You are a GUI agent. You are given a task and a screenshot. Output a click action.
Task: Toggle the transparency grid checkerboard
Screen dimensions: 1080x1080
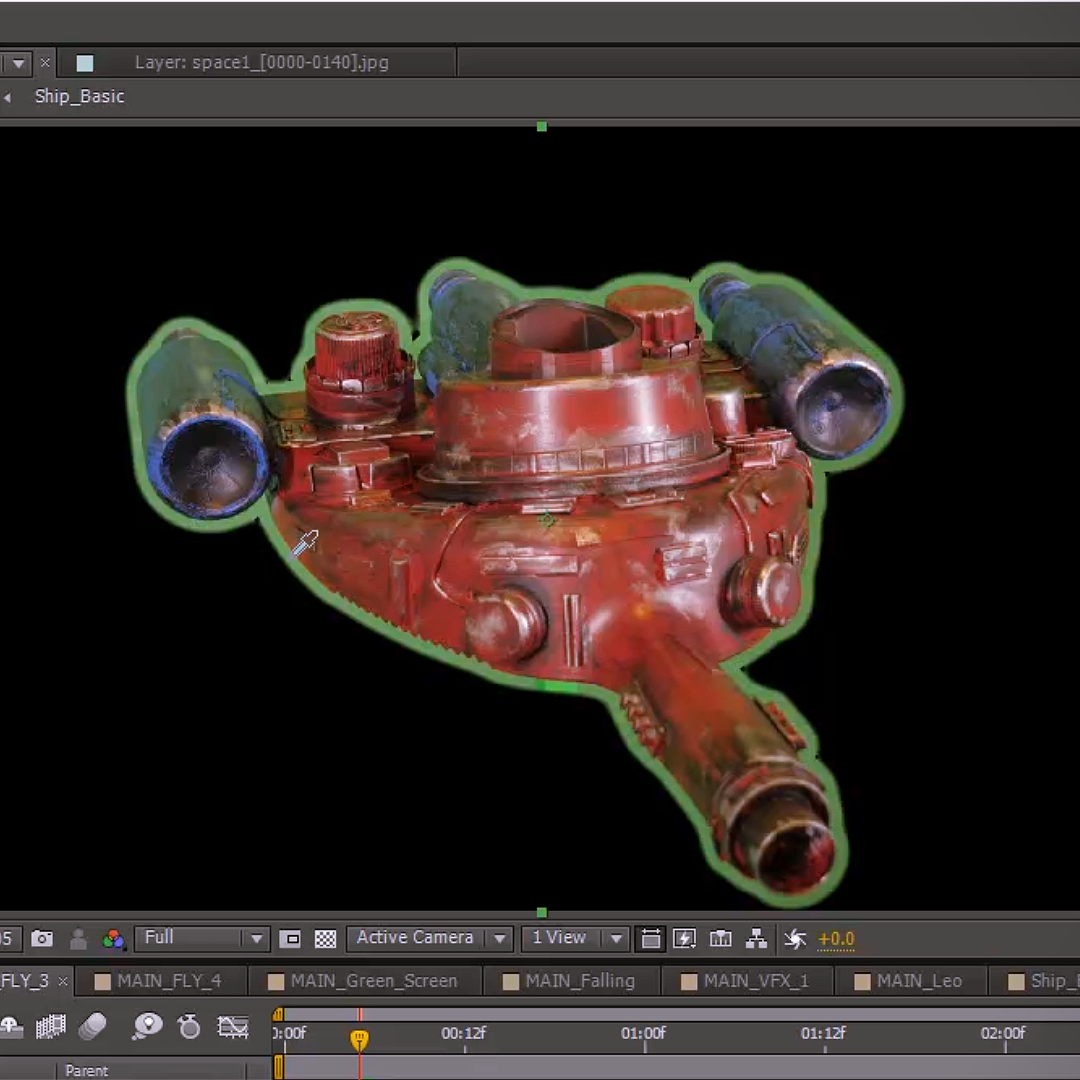(x=325, y=939)
